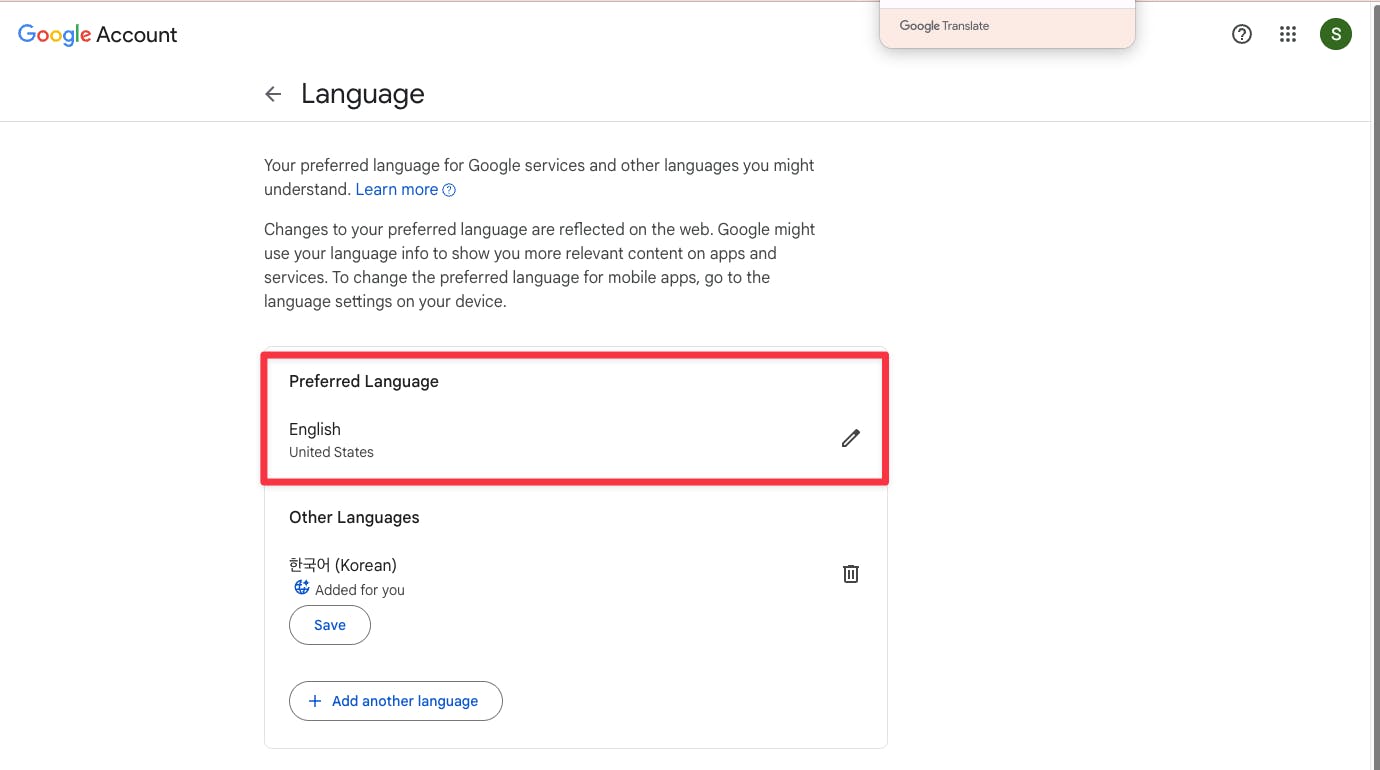Open the Other Languages section
1380x770 pixels.
pos(354,517)
